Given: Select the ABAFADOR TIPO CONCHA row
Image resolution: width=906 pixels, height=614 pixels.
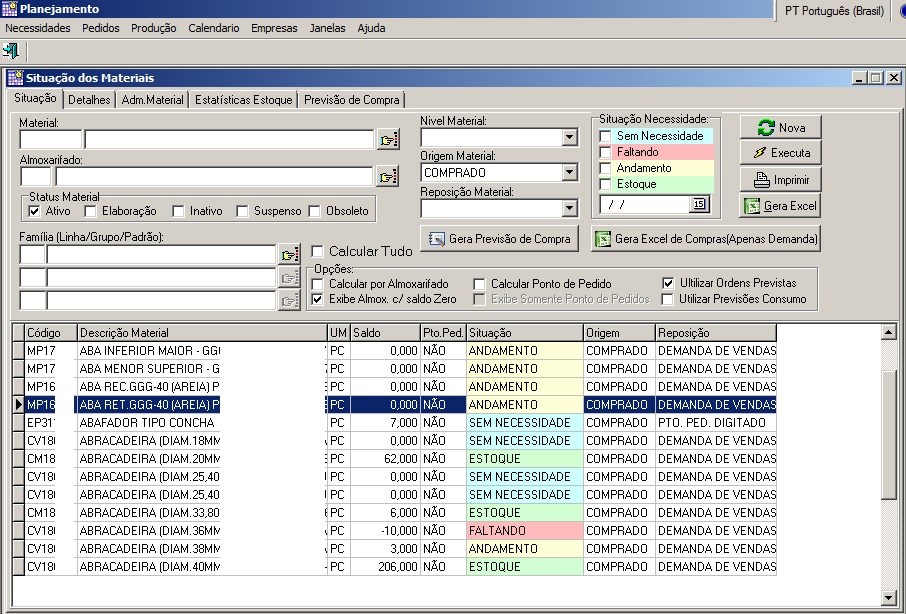Looking at the screenshot, I should click(148, 423).
